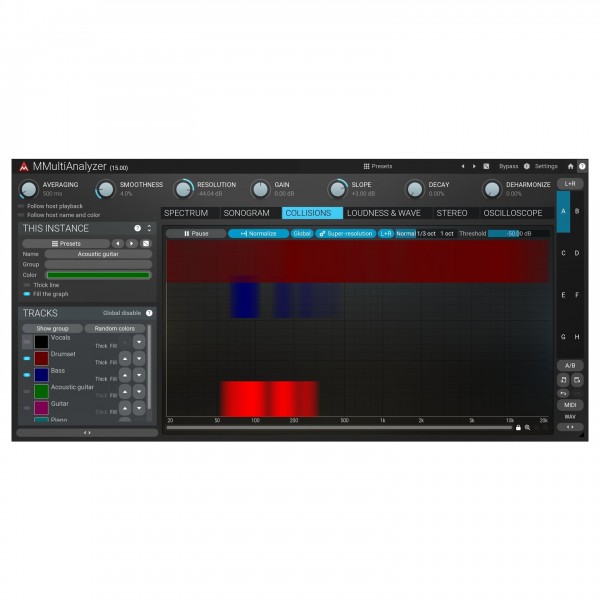The height and width of the screenshot is (600, 600).
Task: Click the MeldaProduction logo icon
Action: tap(24, 166)
